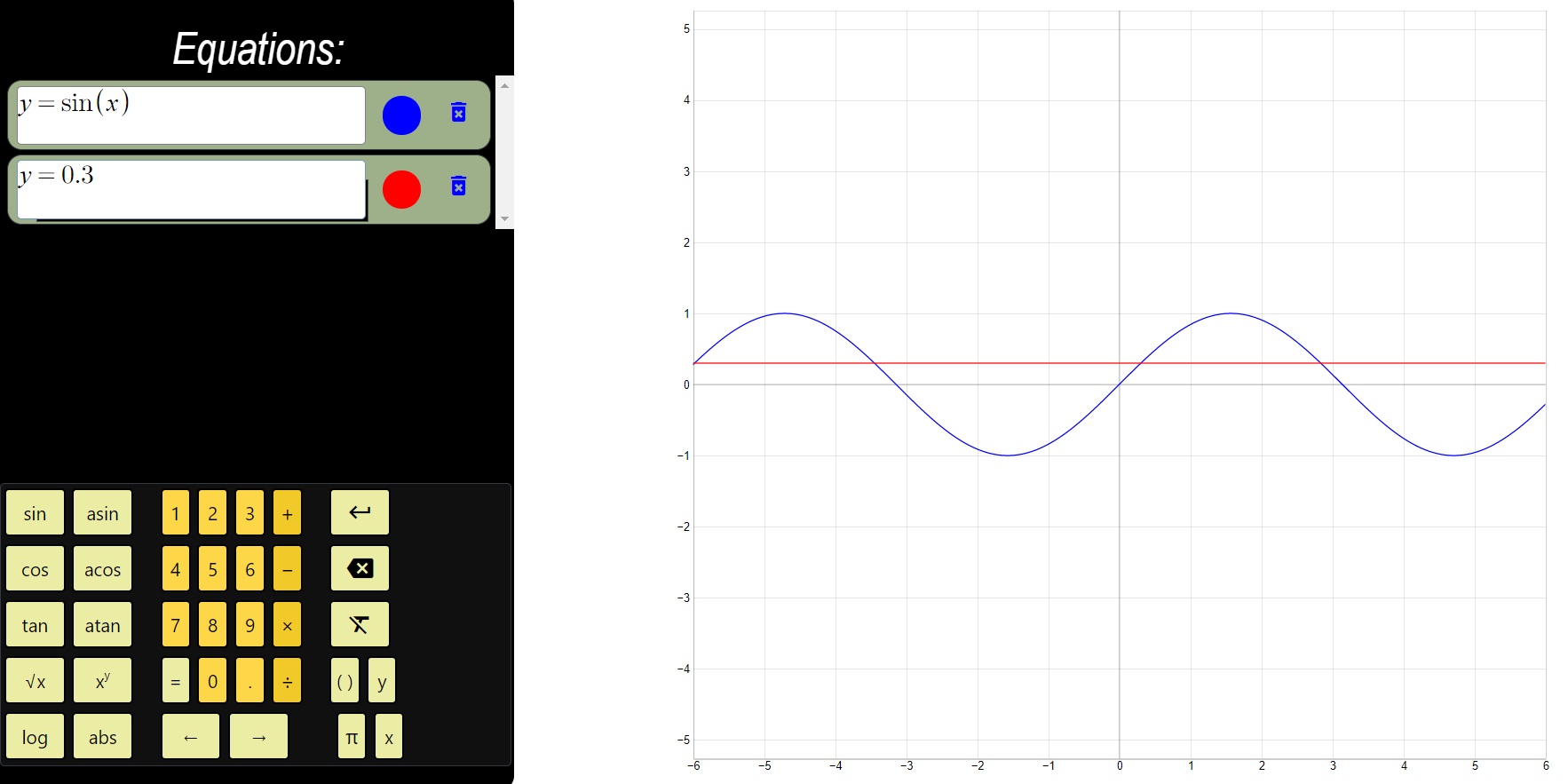Insert a square root symbol

(35, 681)
